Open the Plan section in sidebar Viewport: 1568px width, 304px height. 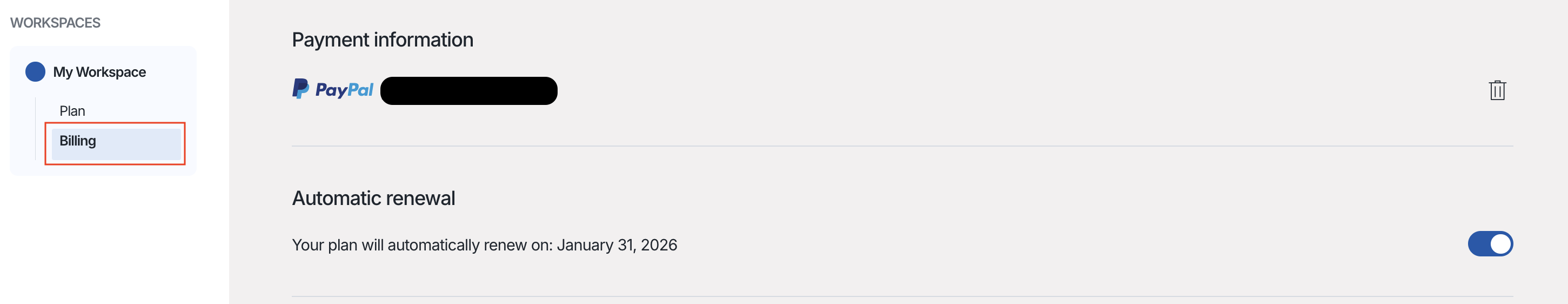click(72, 111)
